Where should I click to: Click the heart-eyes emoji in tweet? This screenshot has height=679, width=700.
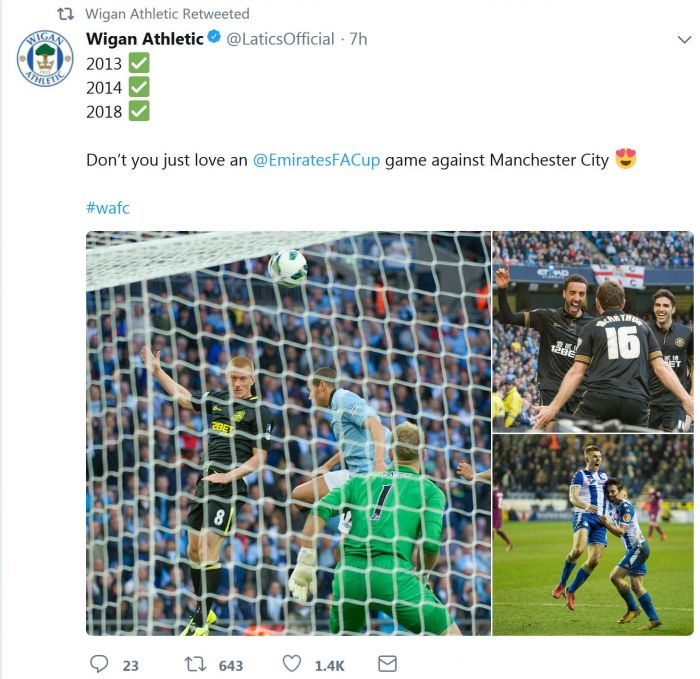tap(625, 159)
